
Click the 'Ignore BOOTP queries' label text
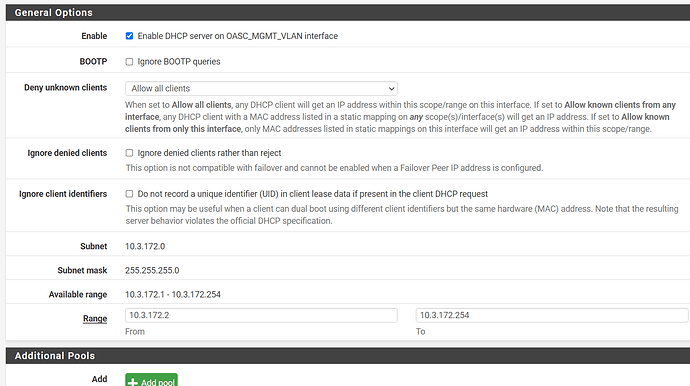[179, 62]
